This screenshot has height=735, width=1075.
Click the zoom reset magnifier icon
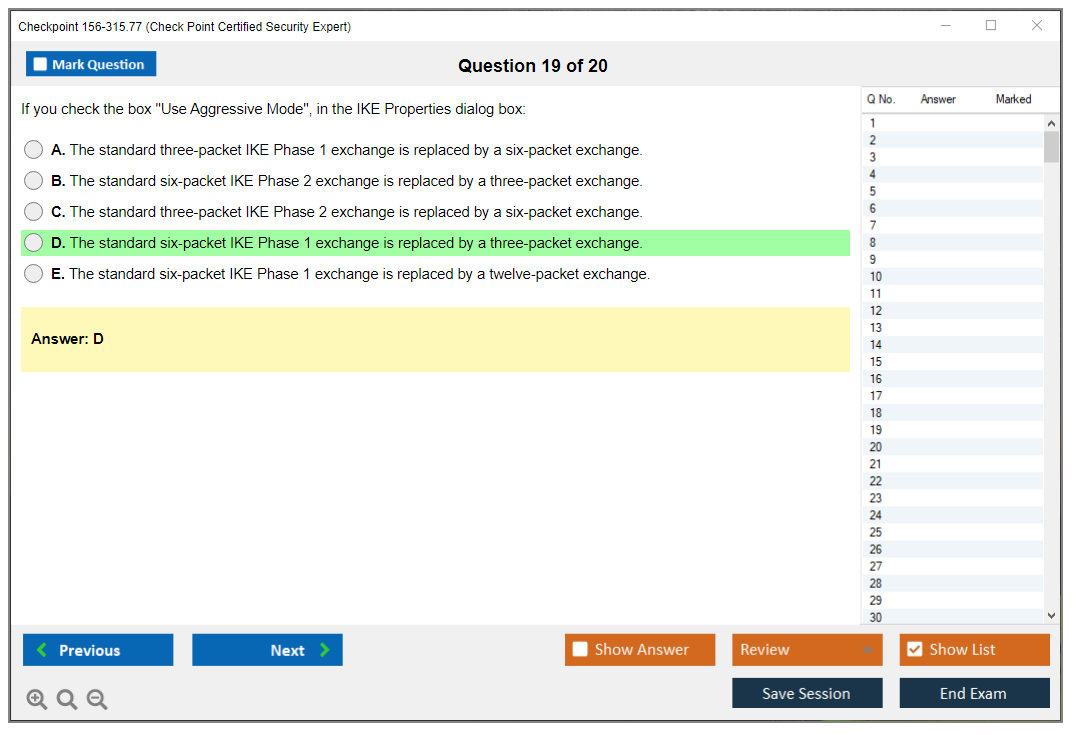67,700
